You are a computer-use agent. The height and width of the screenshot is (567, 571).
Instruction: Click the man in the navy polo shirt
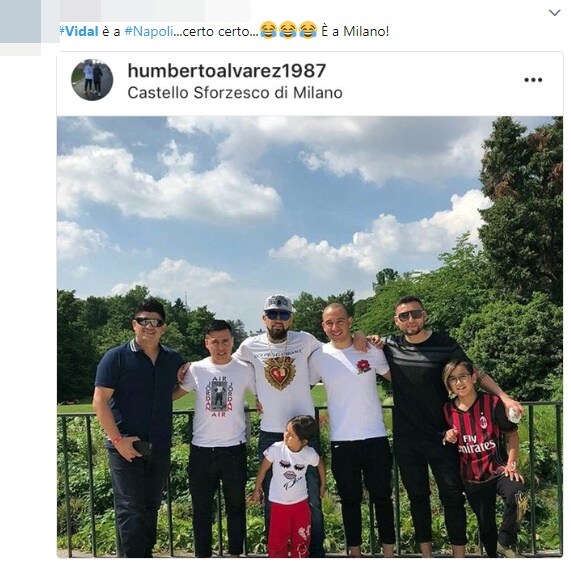[x=137, y=426]
